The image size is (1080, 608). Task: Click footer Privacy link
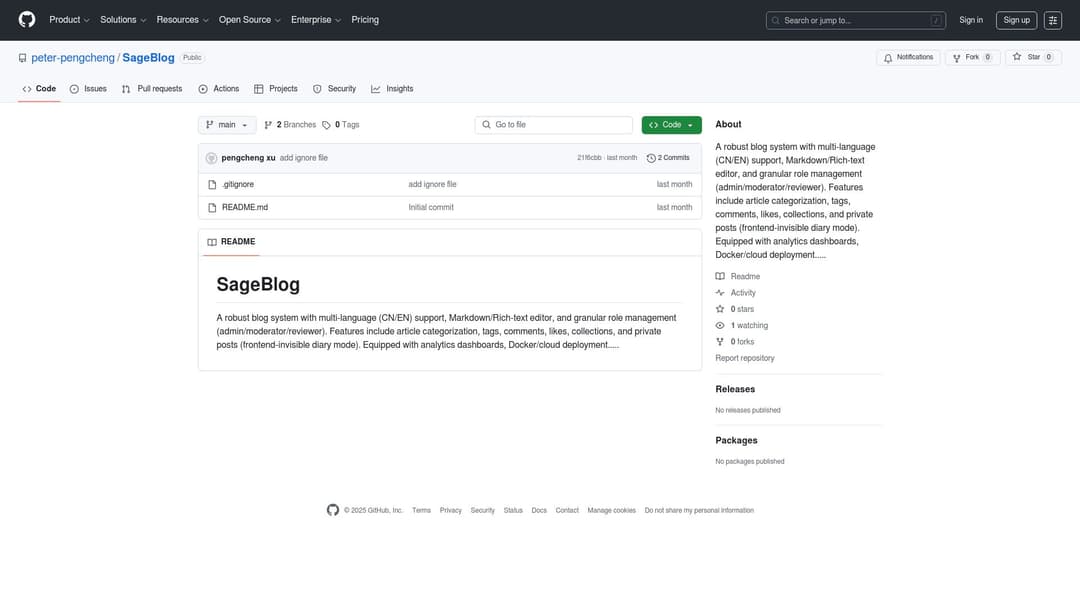(450, 511)
